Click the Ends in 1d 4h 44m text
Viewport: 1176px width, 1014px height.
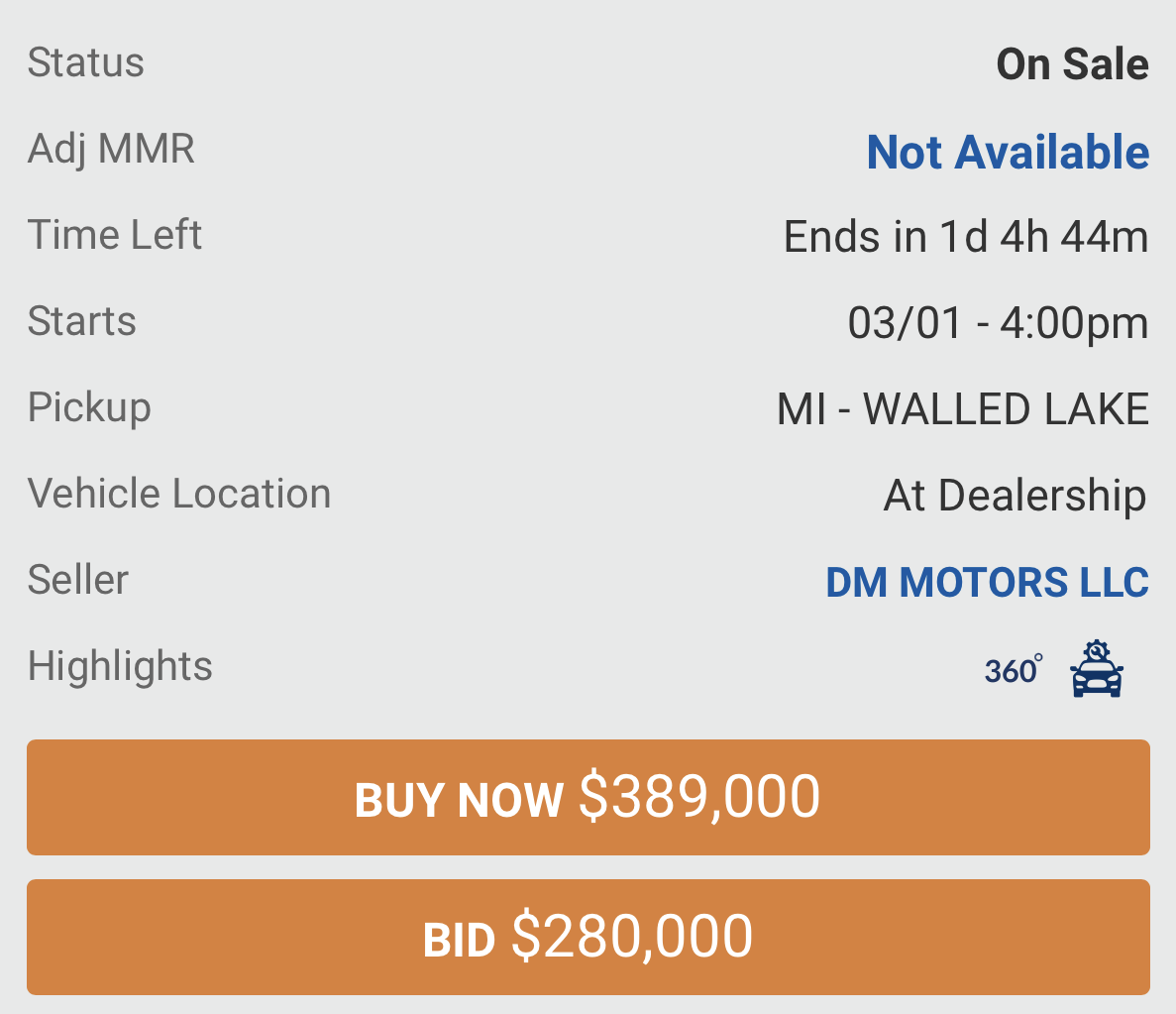pos(966,237)
